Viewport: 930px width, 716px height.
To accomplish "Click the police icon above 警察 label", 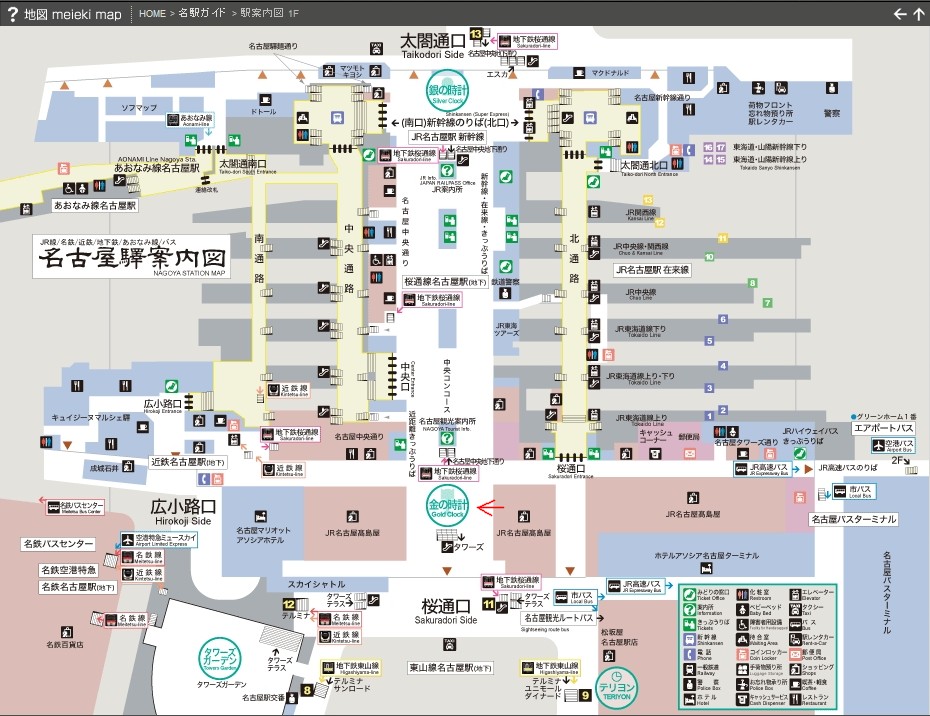I will tap(832, 88).
